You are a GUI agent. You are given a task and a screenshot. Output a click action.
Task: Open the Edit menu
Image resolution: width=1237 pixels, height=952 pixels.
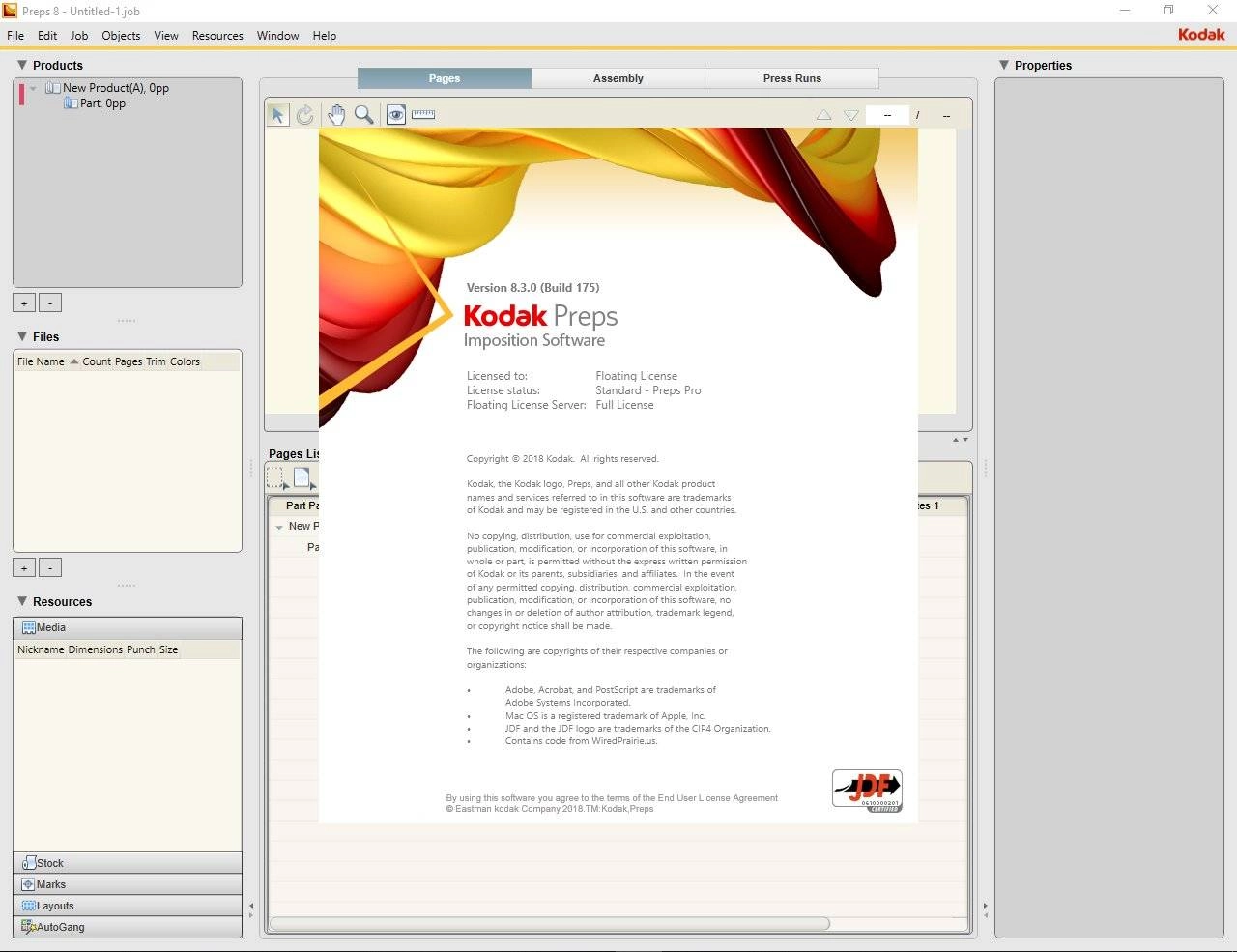click(x=47, y=36)
